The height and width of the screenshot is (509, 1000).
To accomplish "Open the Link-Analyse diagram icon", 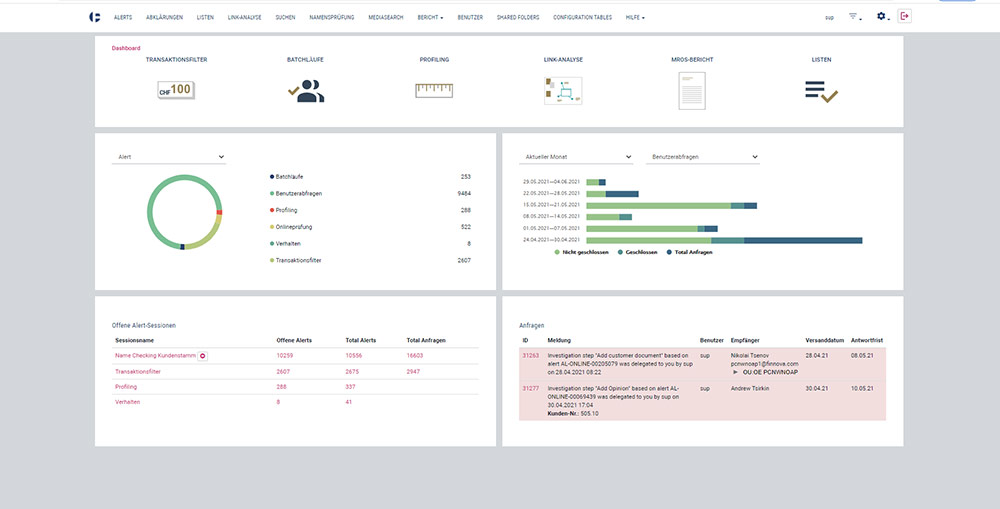I will click(563, 92).
